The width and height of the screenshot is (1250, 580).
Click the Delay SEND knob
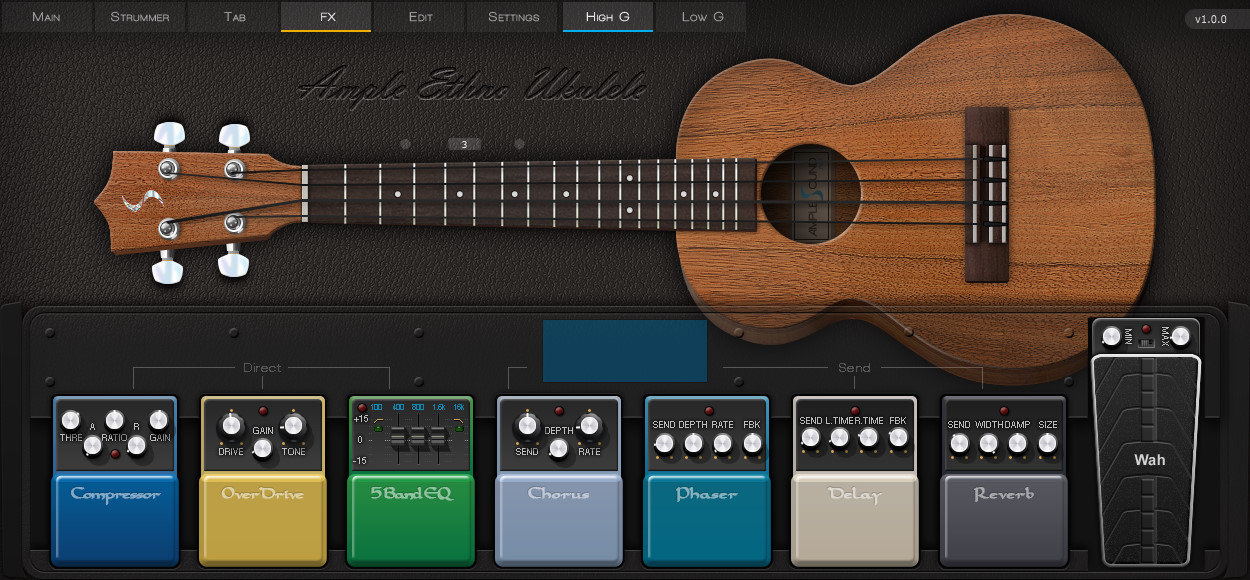(811, 439)
